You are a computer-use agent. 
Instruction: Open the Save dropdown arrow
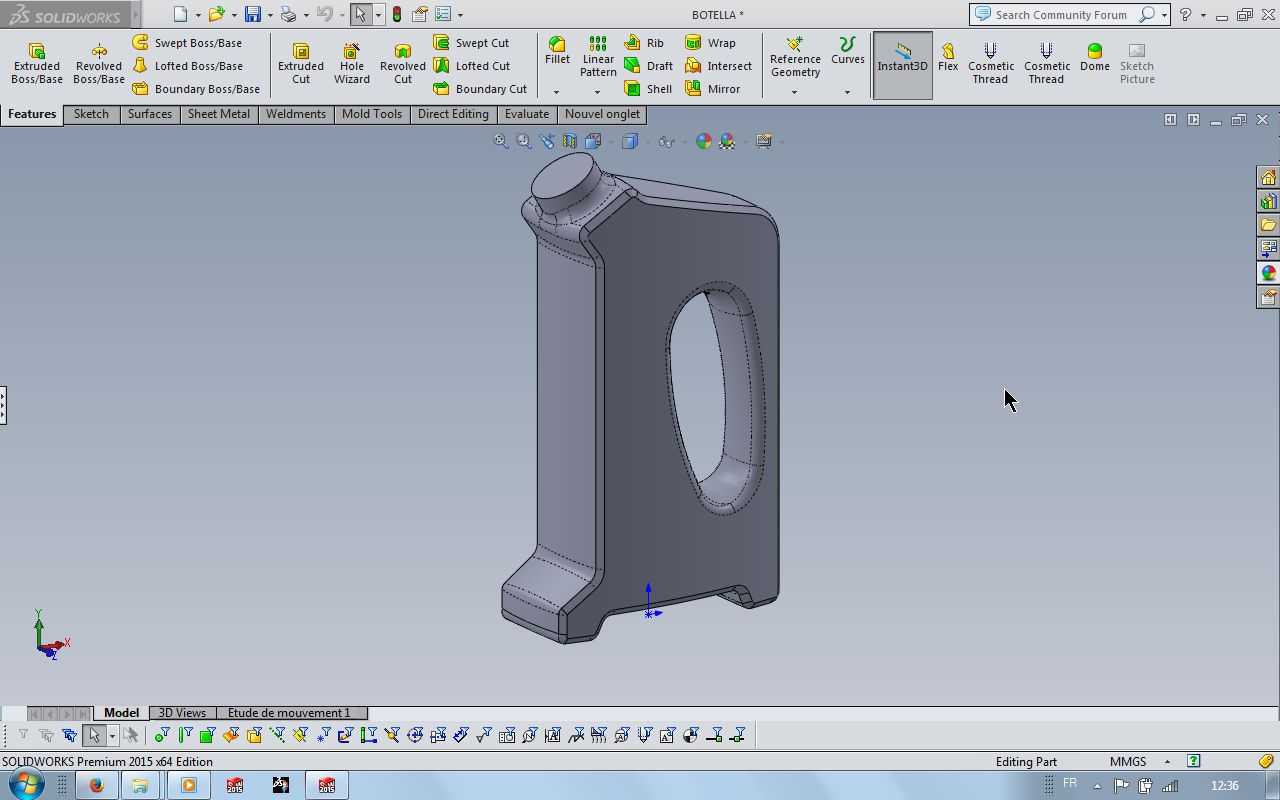tap(270, 15)
